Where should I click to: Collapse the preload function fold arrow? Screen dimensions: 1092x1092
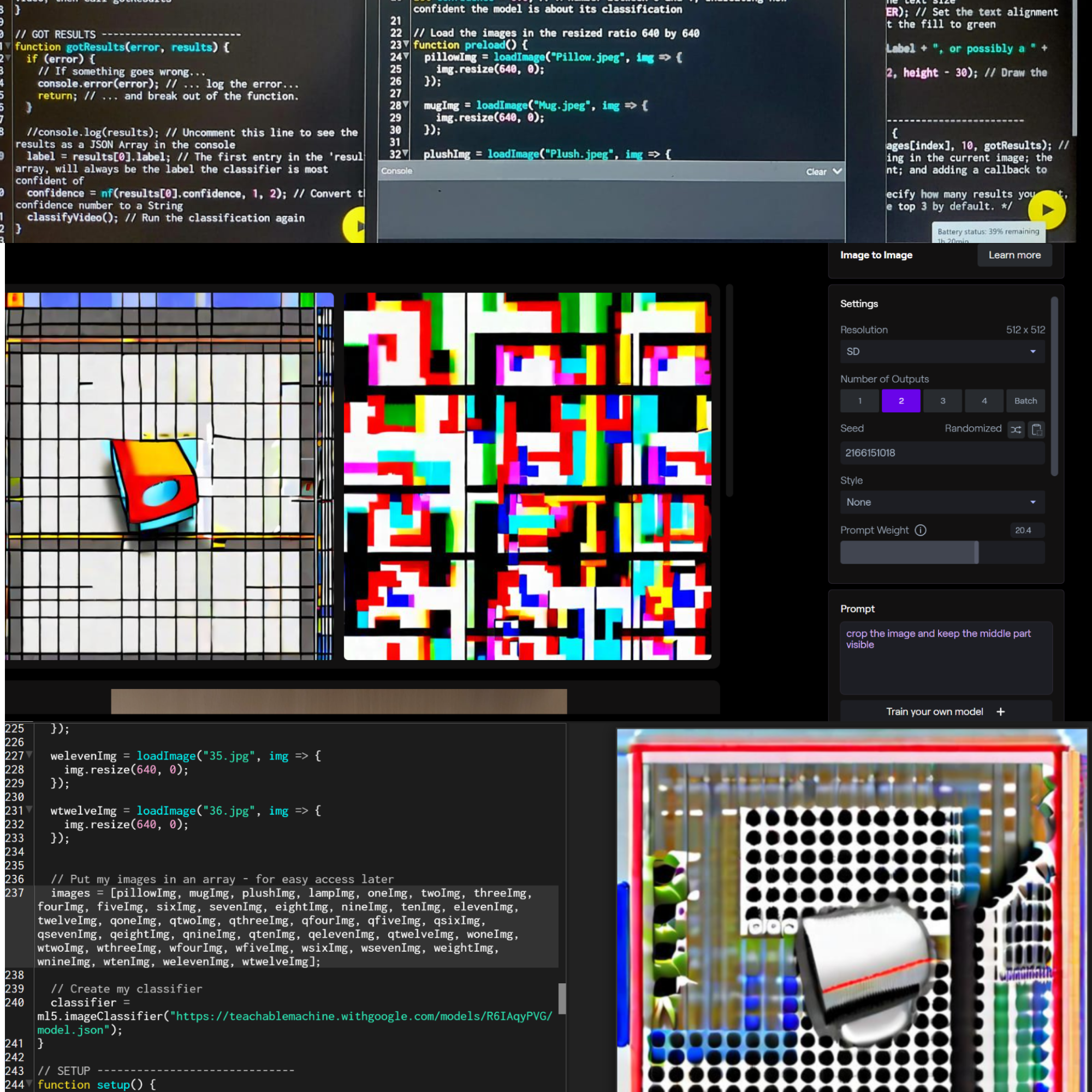[x=405, y=45]
